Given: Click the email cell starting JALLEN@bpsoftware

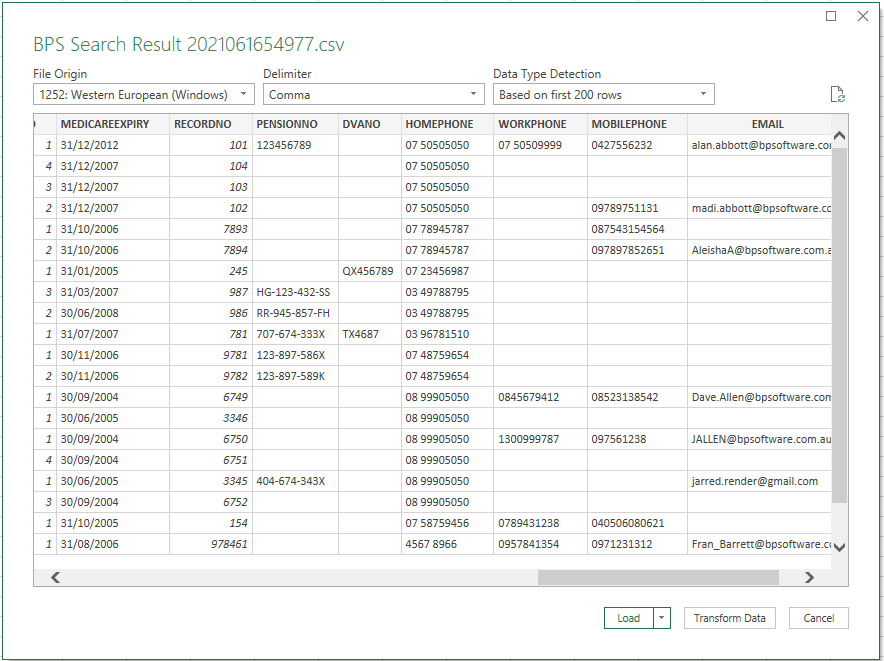Looking at the screenshot, I should [759, 439].
